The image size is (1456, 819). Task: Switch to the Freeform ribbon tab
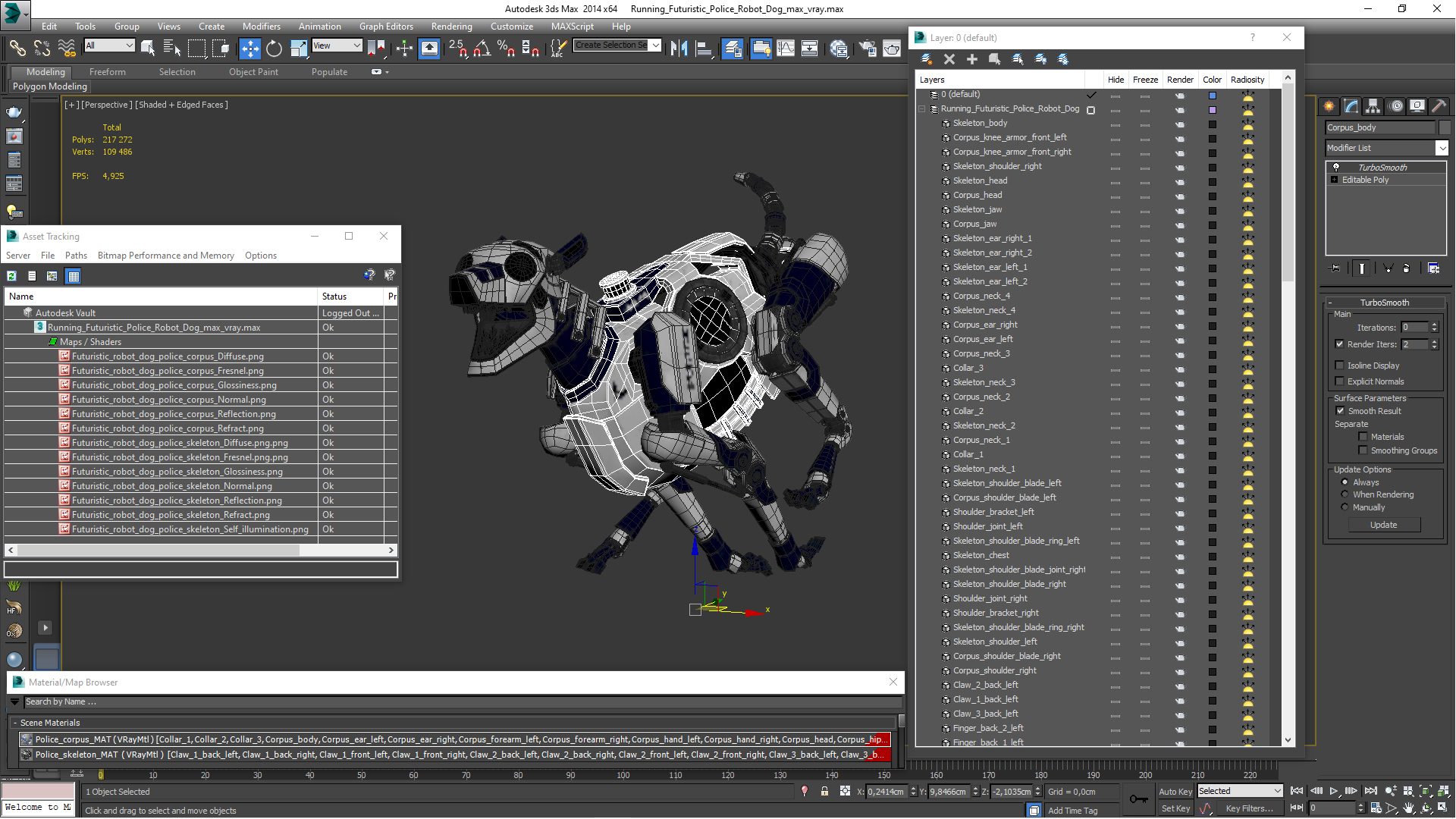(x=107, y=72)
